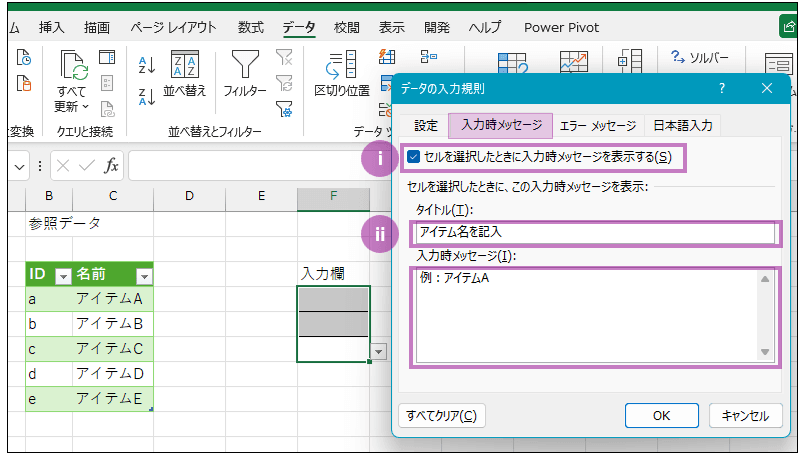Click Text to Columns (区切り位置) icon
This screenshot has width=798, height=454.
(342, 73)
